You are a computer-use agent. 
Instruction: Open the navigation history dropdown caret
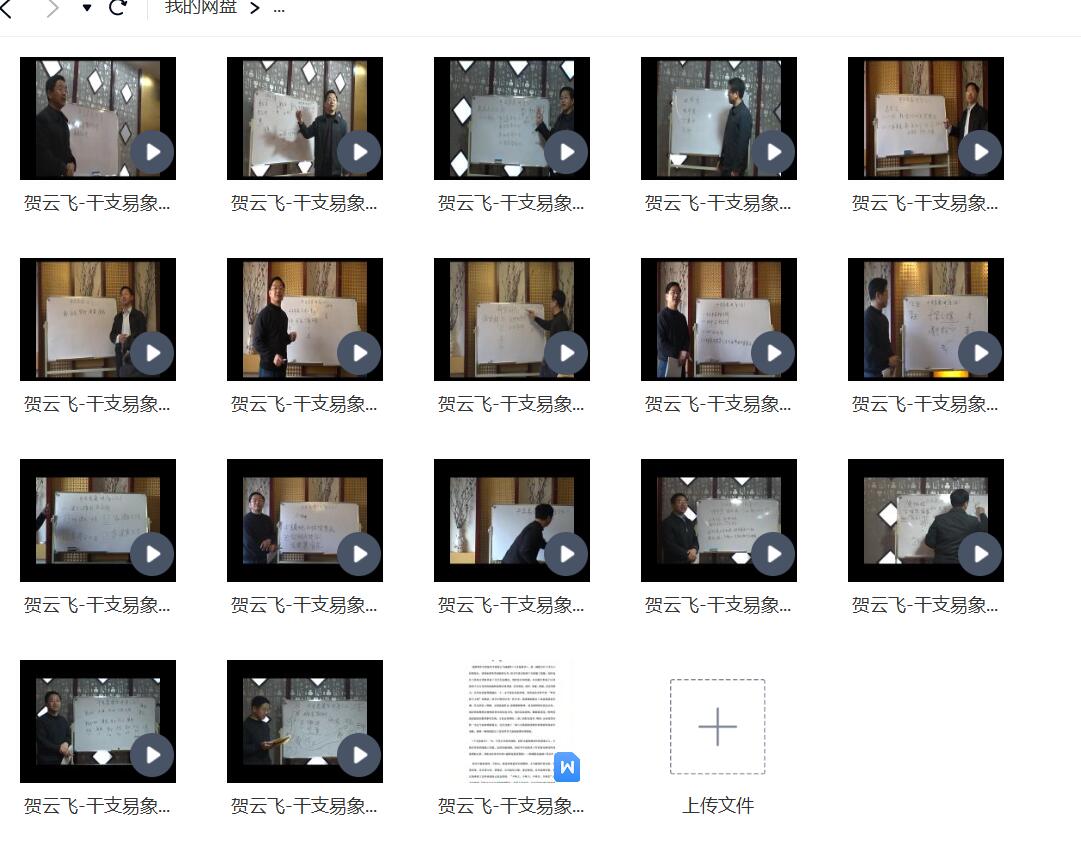[x=87, y=8]
